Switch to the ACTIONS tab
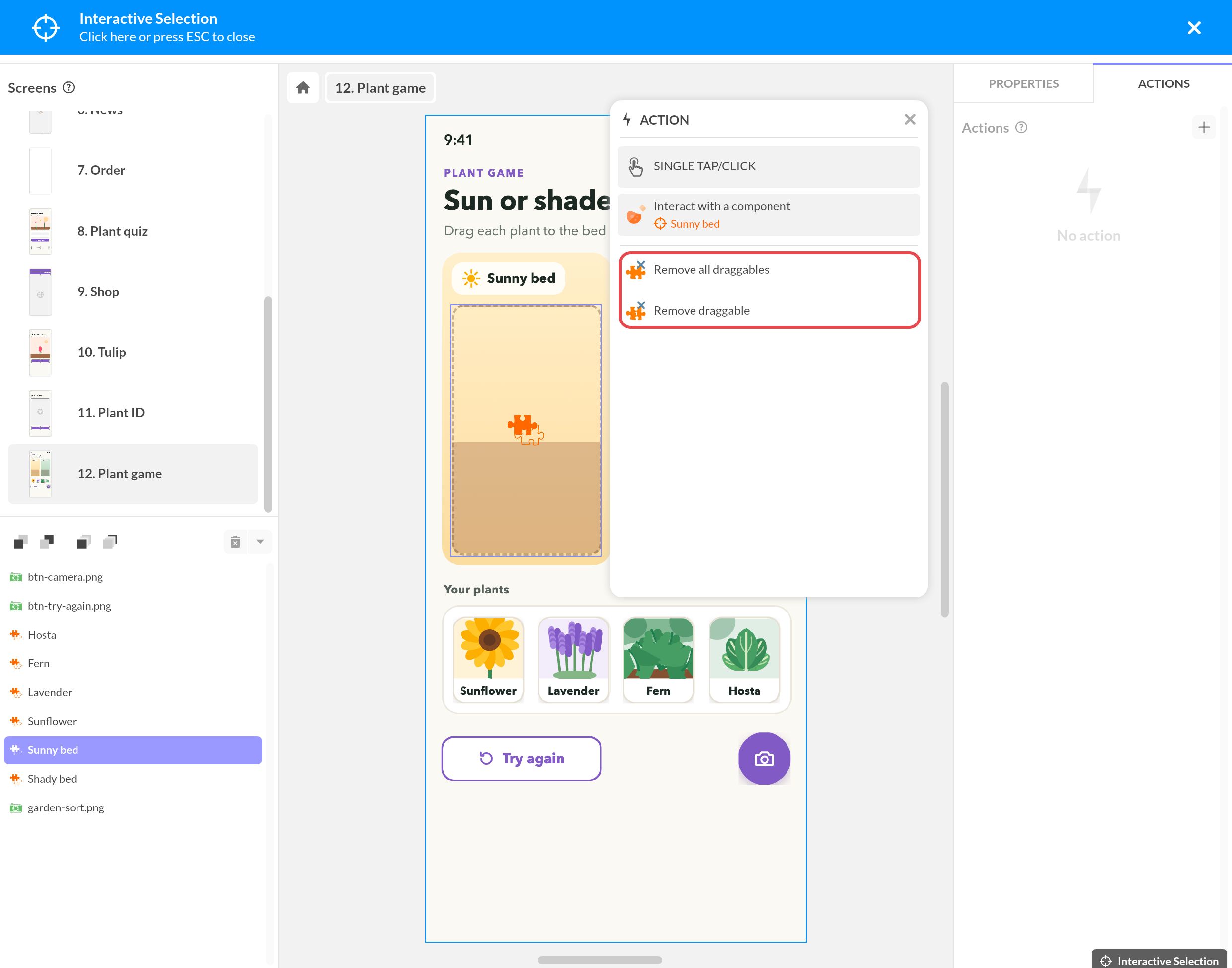This screenshot has width=1232, height=968. tap(1163, 84)
